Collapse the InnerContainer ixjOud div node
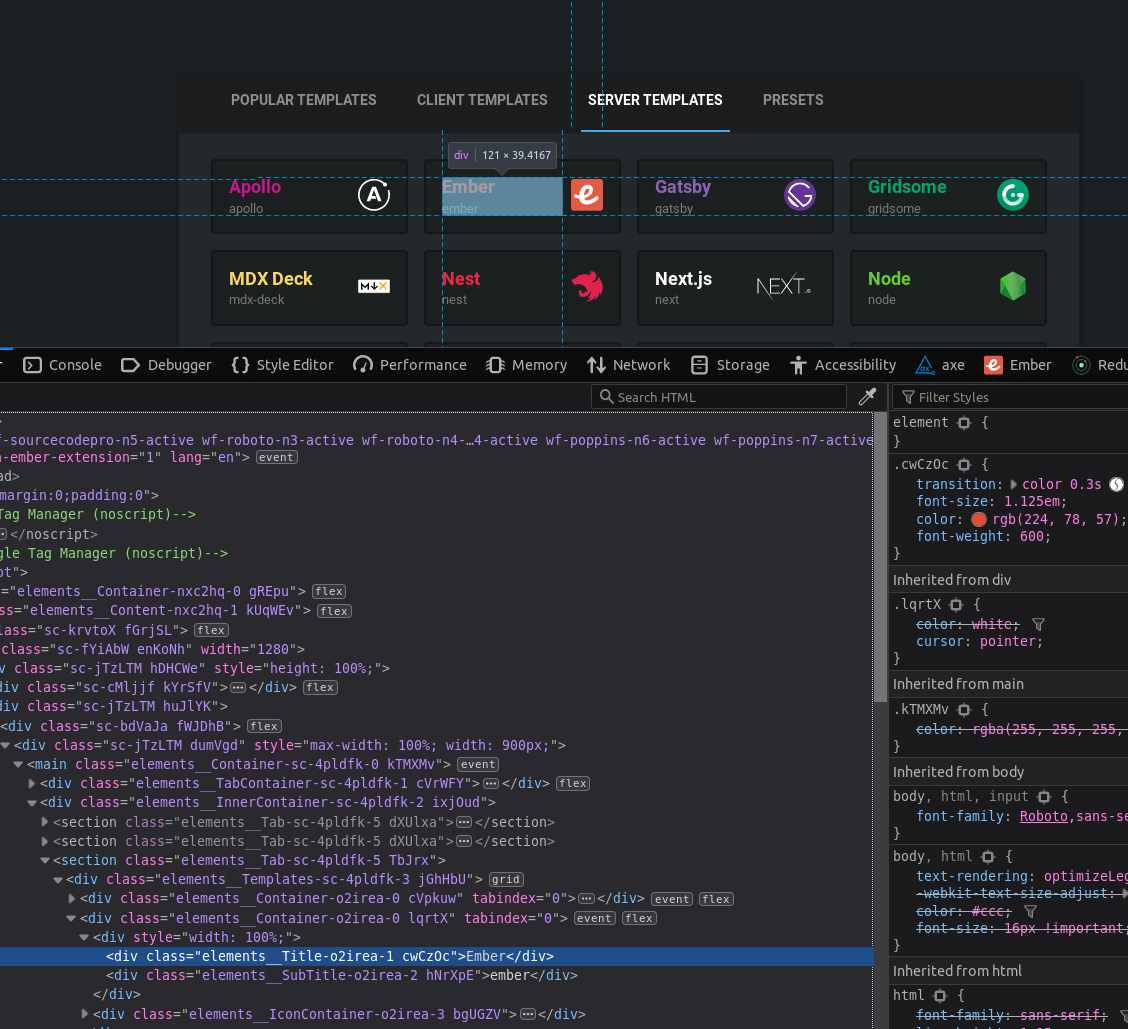This screenshot has height=1029, width=1128. (32, 802)
